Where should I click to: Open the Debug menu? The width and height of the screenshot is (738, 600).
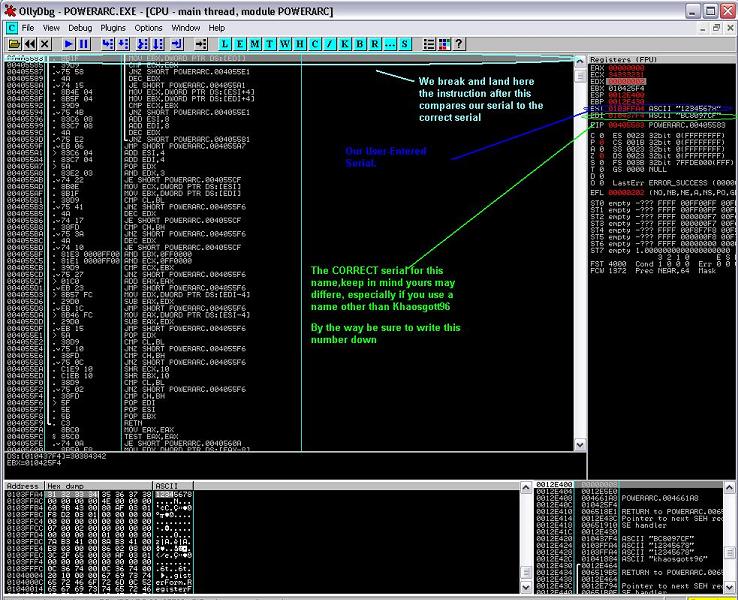(x=80, y=28)
